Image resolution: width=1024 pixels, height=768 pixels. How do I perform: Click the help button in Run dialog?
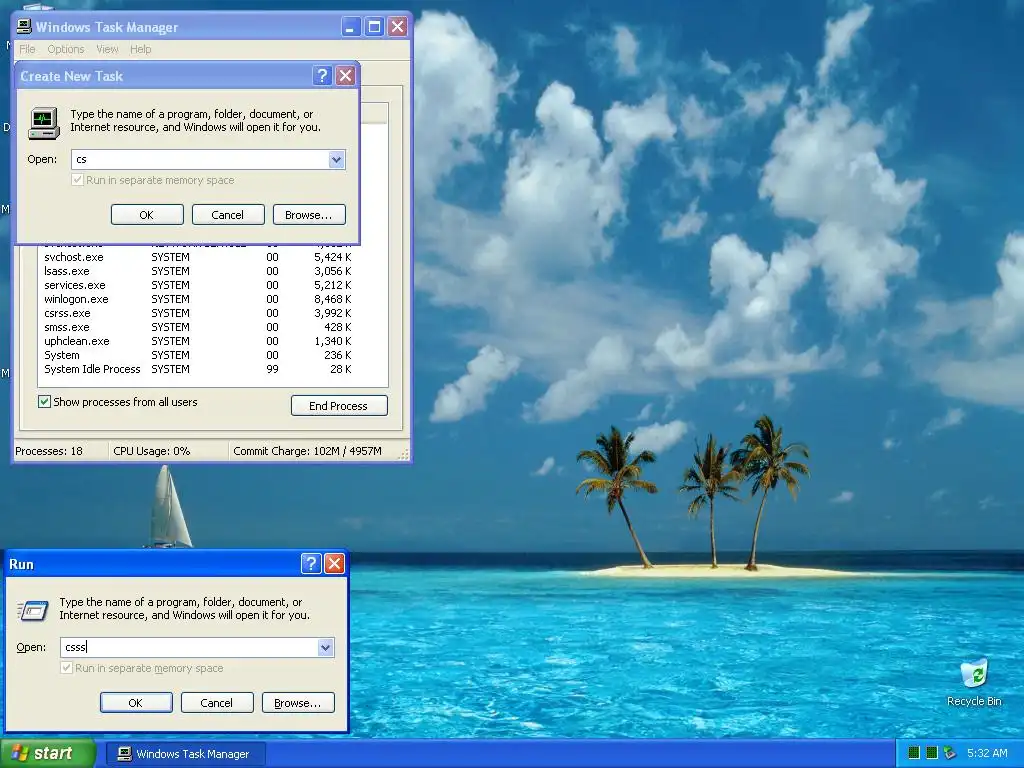tap(311, 564)
